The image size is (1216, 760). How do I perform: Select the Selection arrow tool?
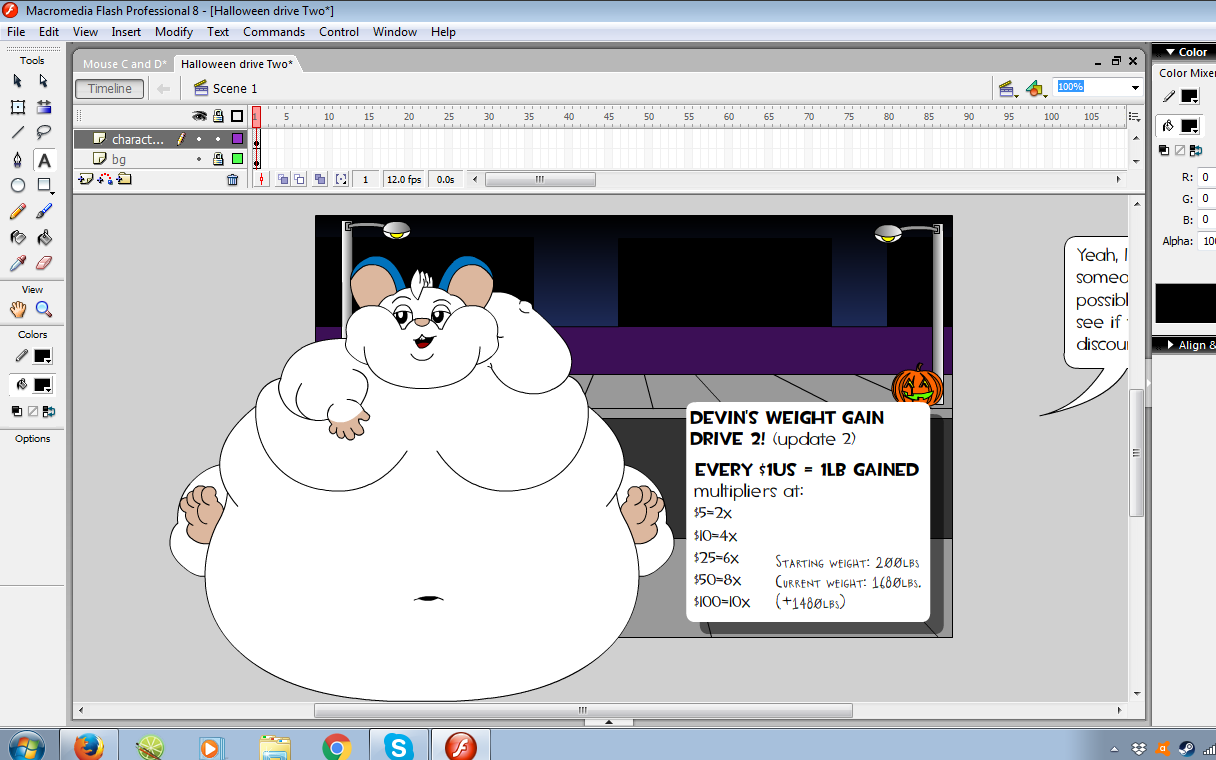click(17, 81)
